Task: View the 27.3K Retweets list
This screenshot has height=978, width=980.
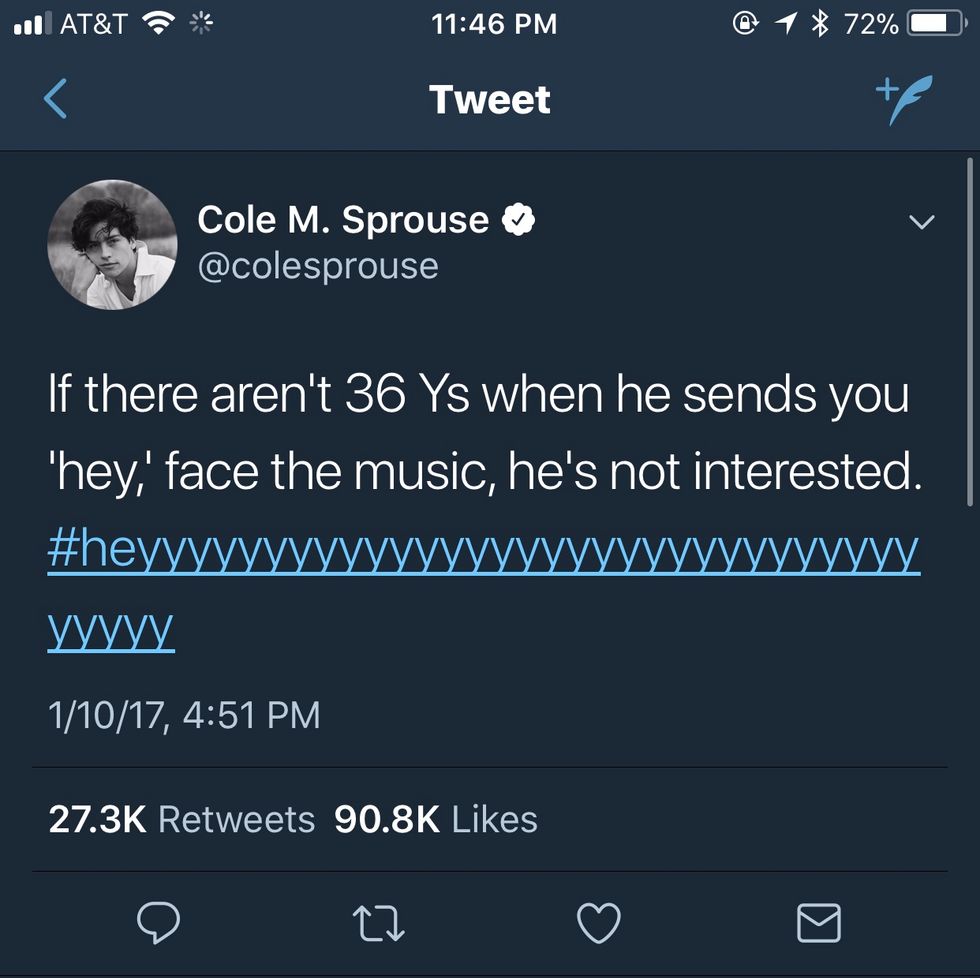Action: [x=181, y=820]
